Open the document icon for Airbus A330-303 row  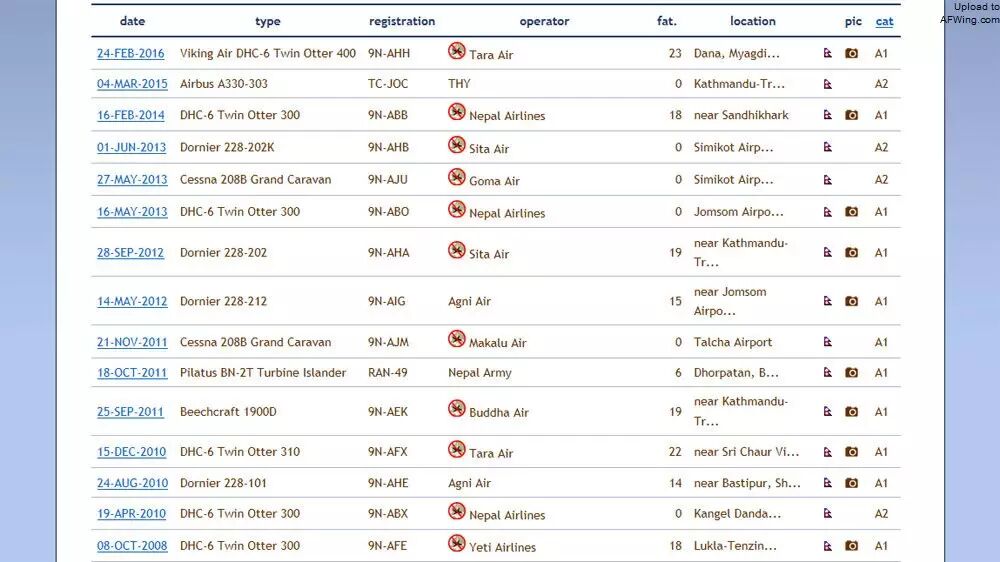827,84
